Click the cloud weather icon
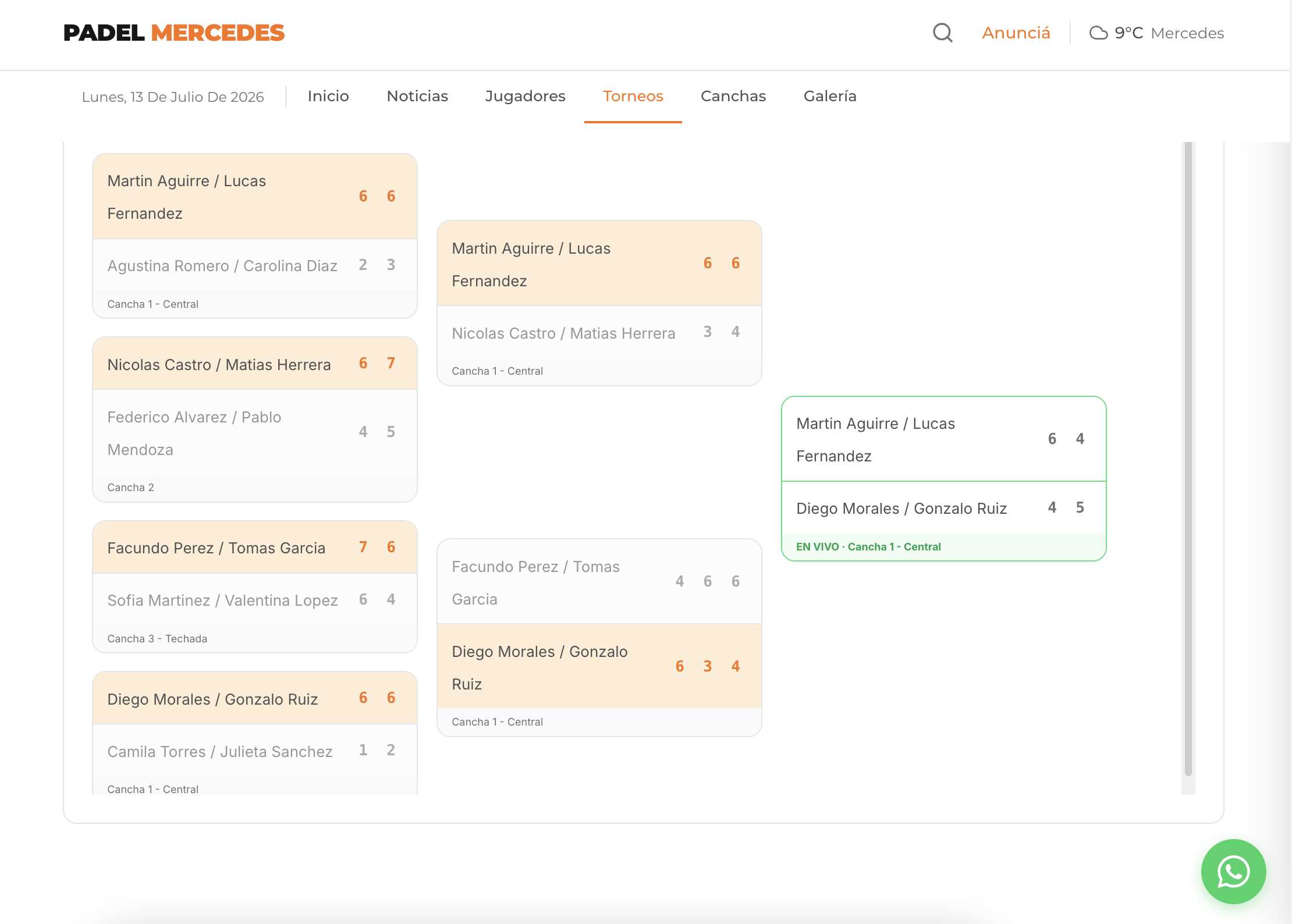The image size is (1292, 924). 1098,33
